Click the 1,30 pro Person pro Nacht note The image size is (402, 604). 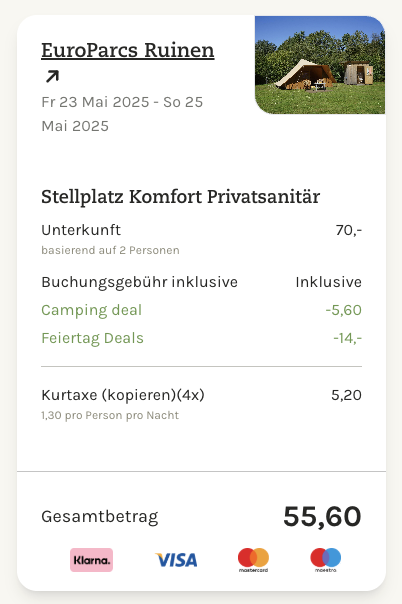110,415
